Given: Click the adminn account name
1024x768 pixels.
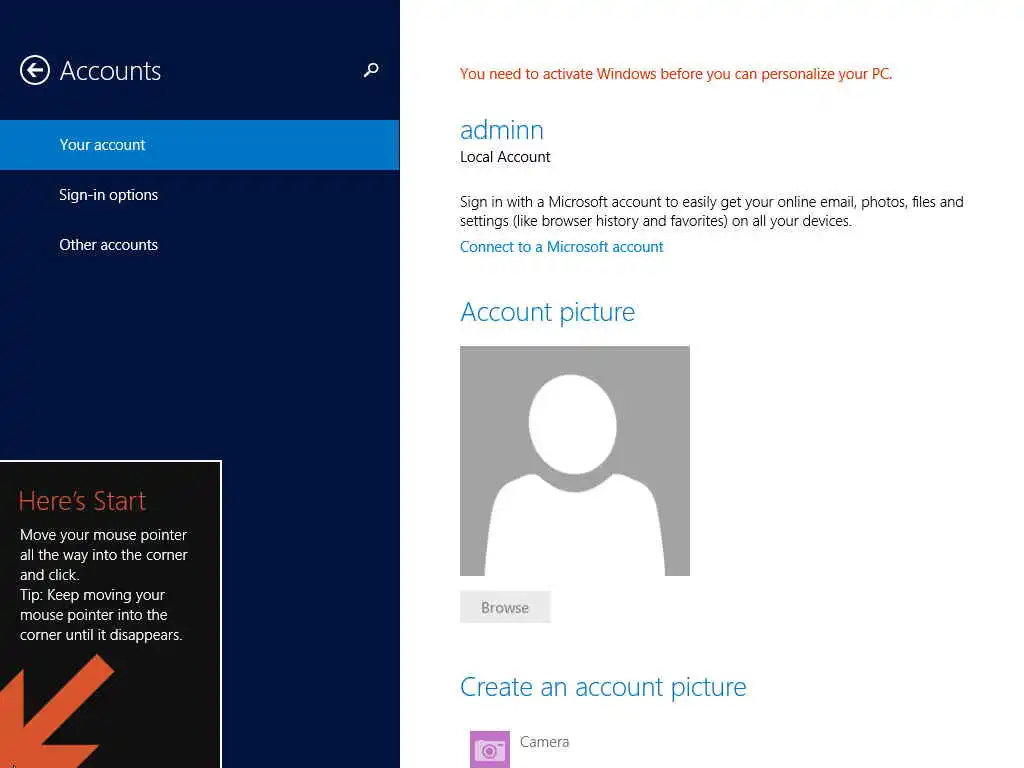Looking at the screenshot, I should coord(502,130).
